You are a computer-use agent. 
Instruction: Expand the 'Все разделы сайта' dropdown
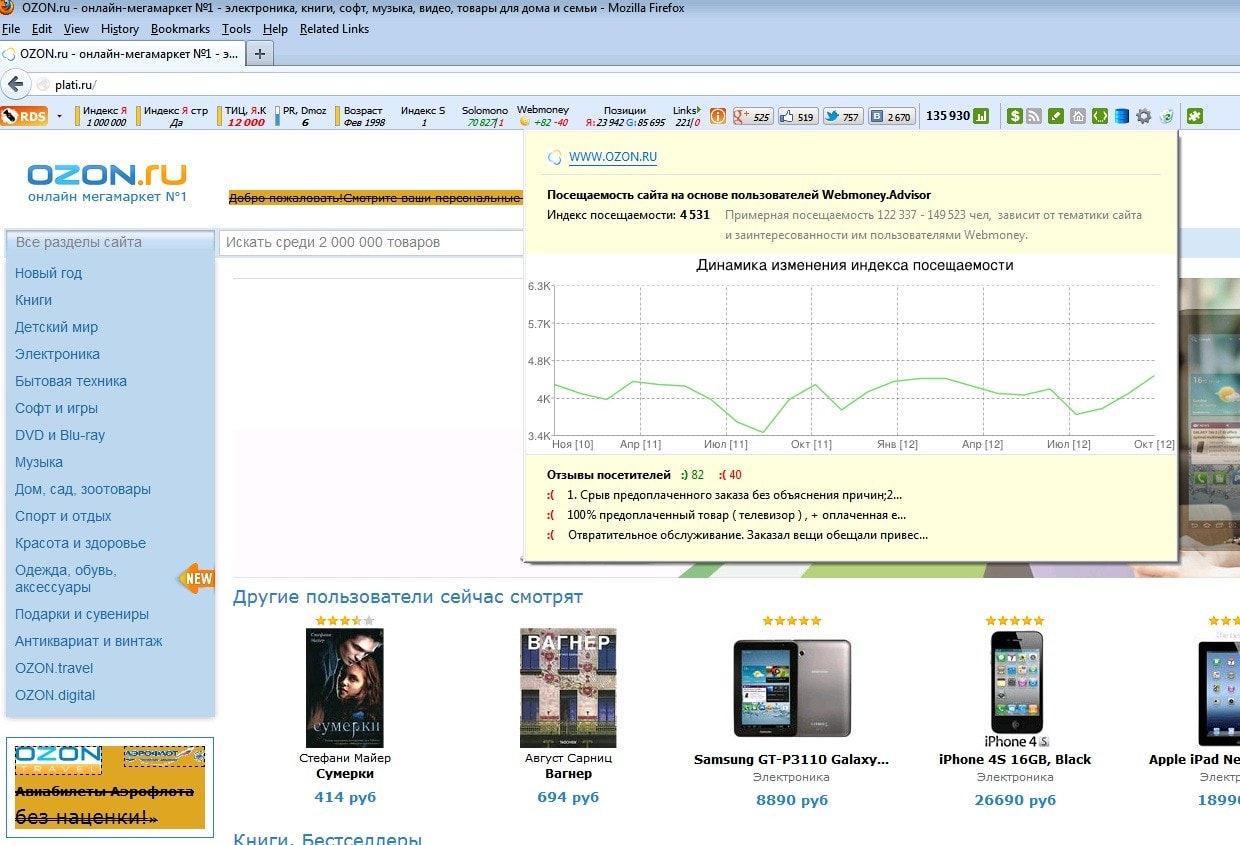[x=110, y=242]
